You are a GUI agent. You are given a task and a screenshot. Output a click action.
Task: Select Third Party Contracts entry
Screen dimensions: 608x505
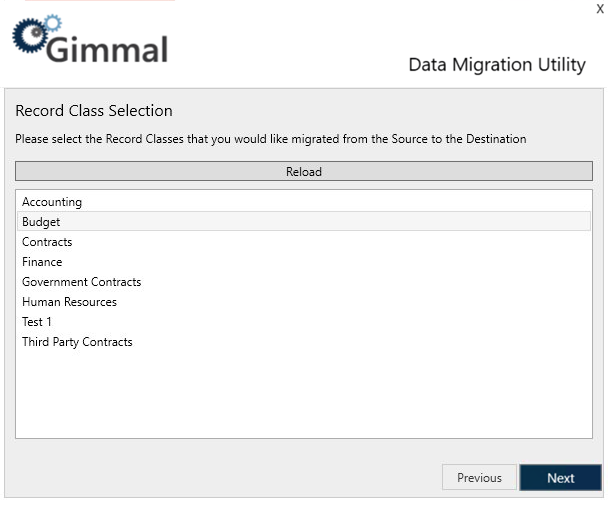tap(77, 342)
